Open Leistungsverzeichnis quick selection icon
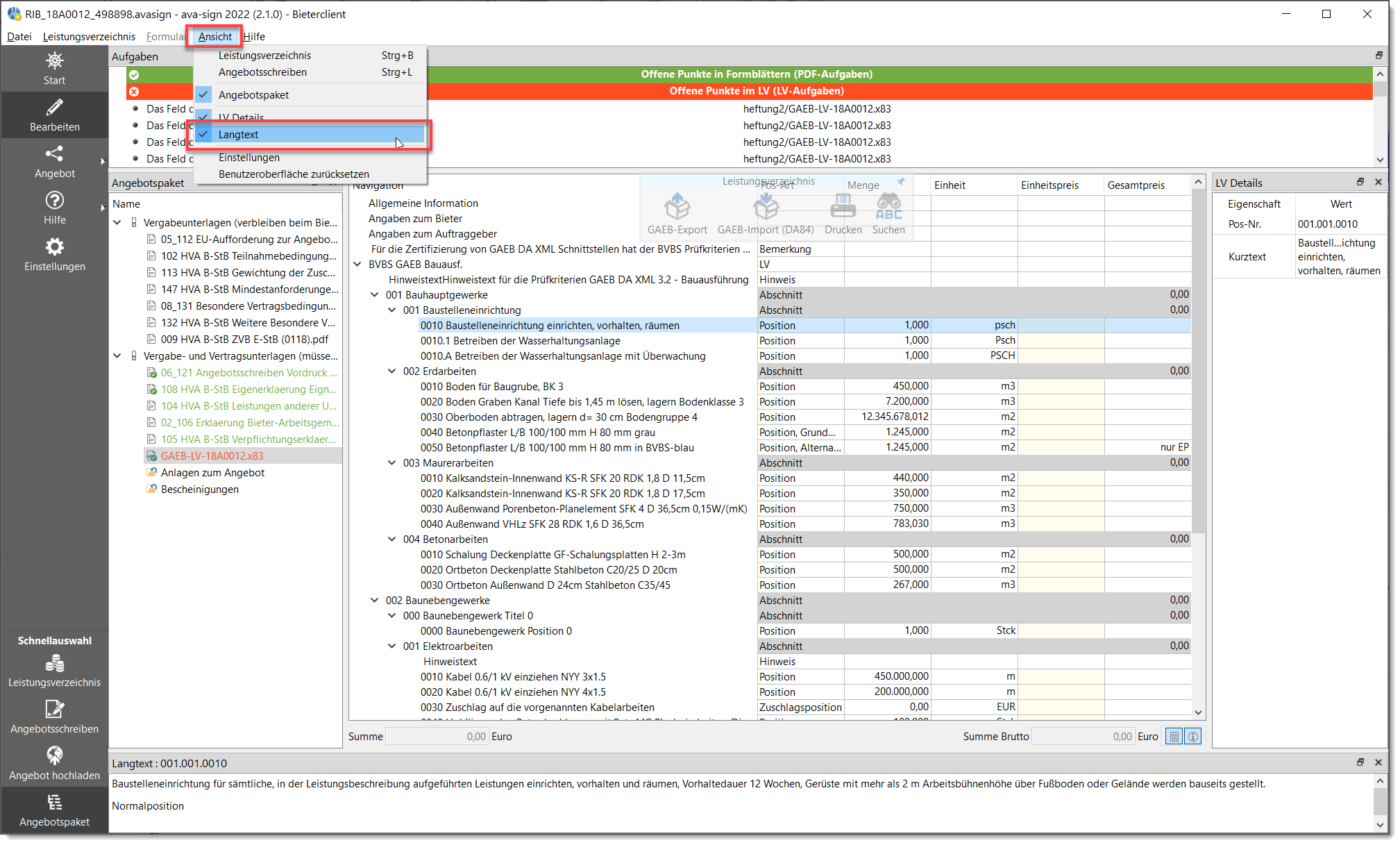The width and height of the screenshot is (1400, 845). coord(54,664)
